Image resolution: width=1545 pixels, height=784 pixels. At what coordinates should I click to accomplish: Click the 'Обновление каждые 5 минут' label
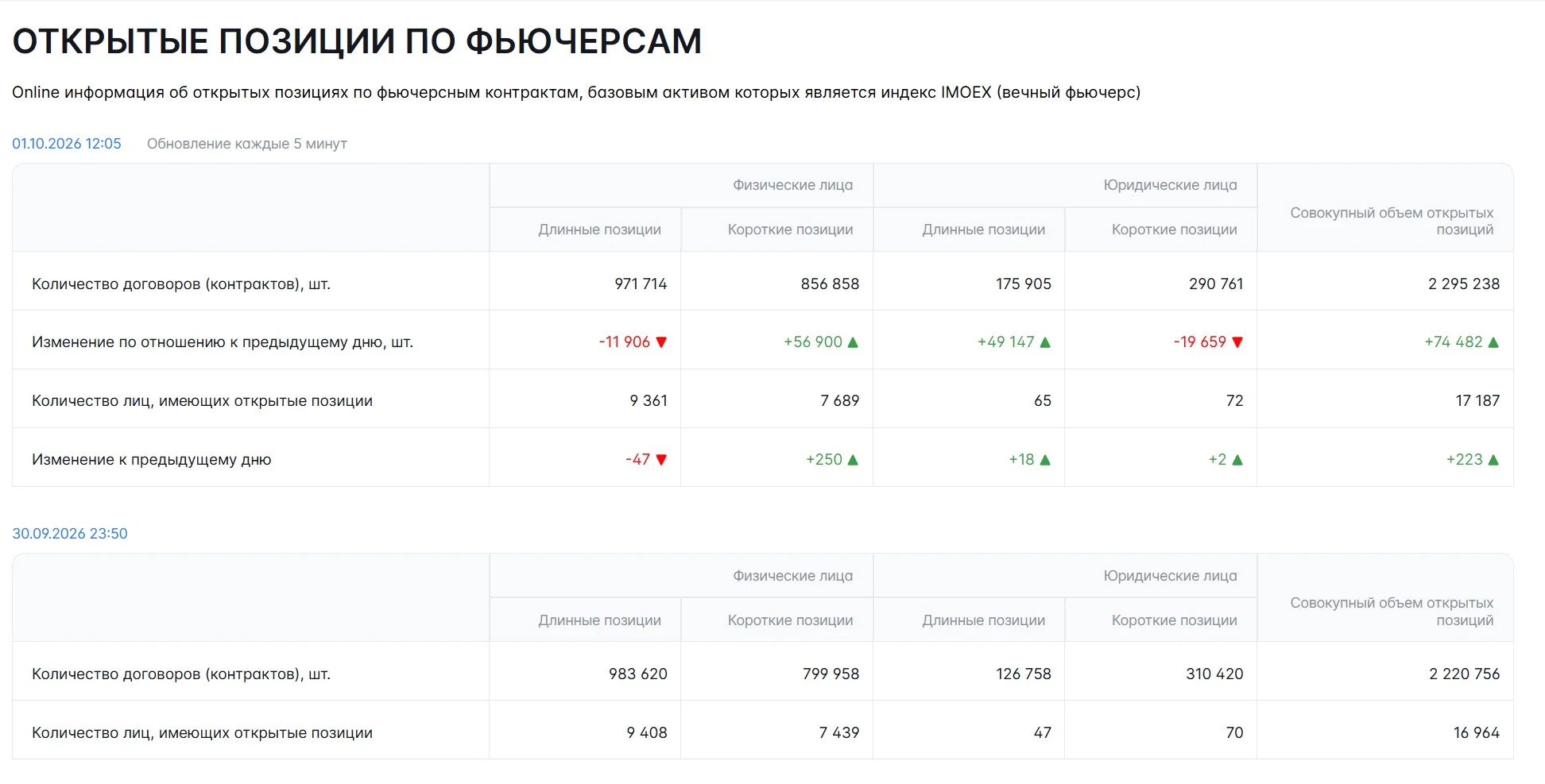click(247, 144)
